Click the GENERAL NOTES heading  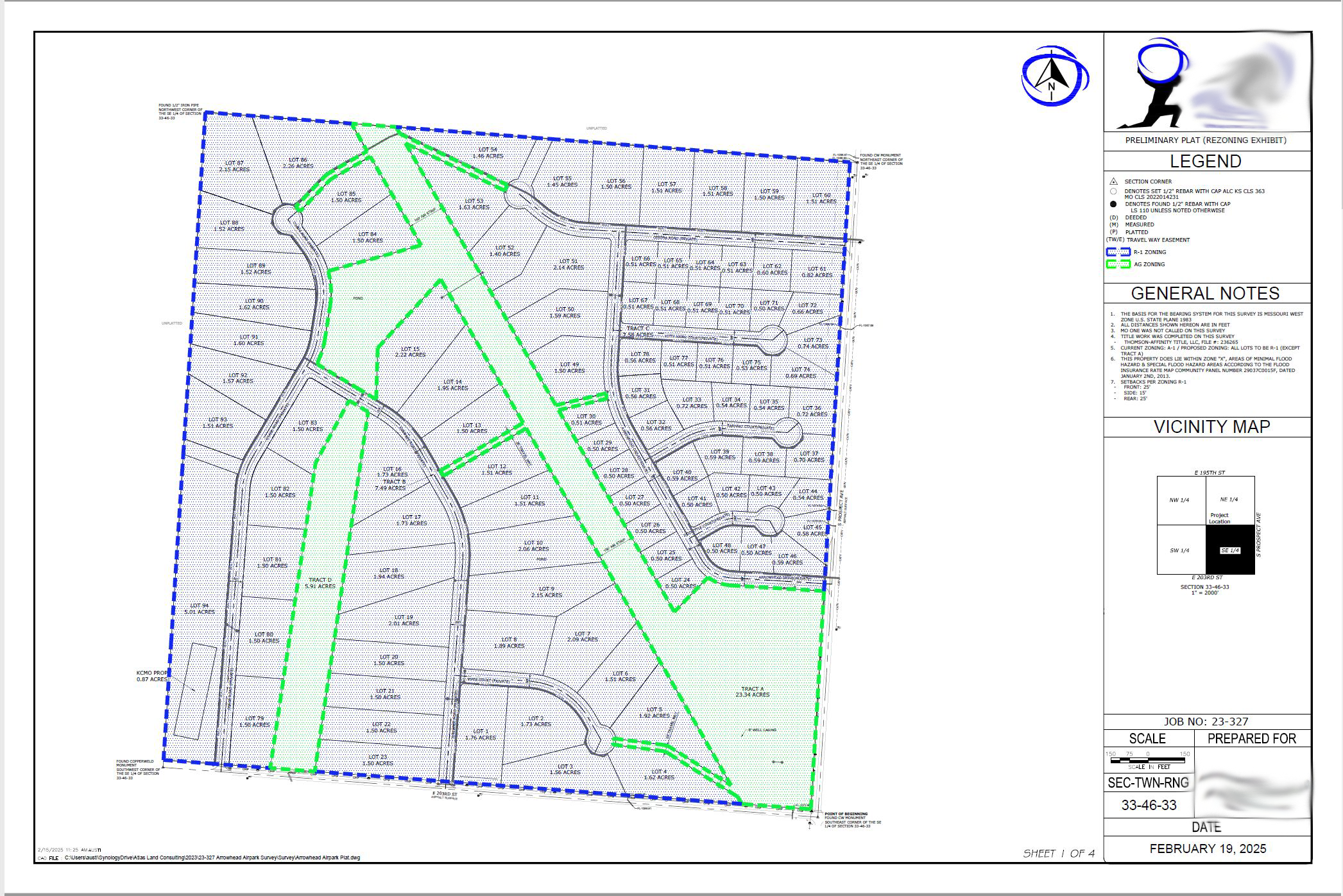1205,294
